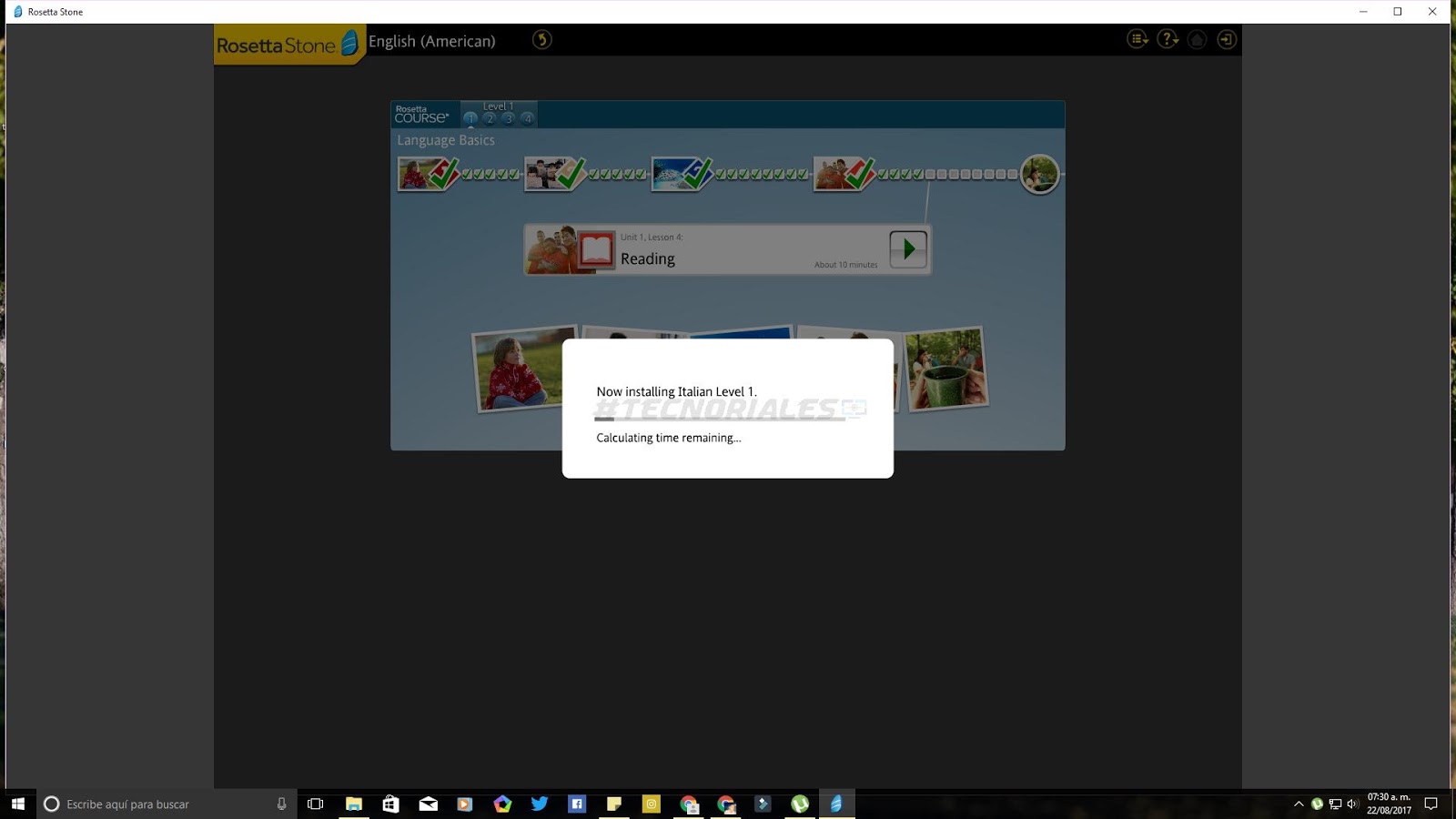Select the English (American) language label
The image size is (1456, 819).
(x=432, y=41)
